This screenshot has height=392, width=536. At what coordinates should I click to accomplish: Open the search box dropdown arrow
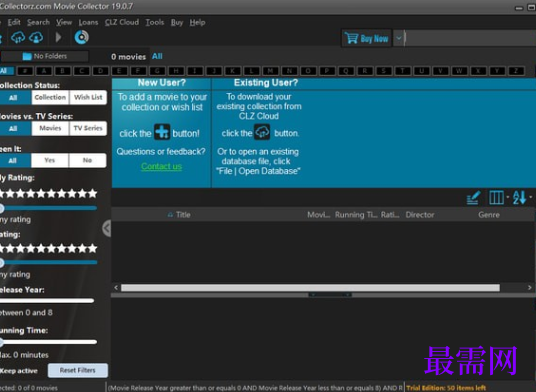pyautogui.click(x=399, y=38)
